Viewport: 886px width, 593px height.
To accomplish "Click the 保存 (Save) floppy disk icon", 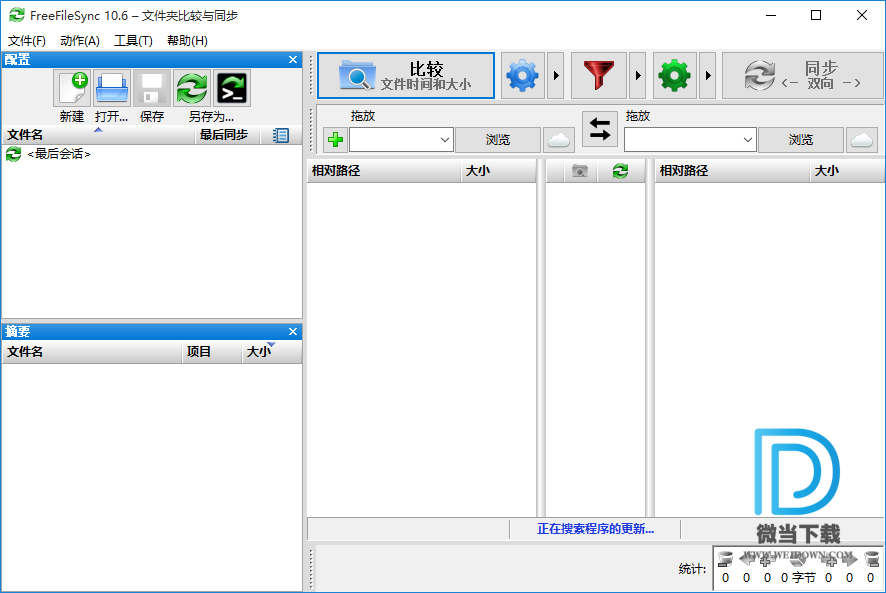I will pyautogui.click(x=152, y=88).
